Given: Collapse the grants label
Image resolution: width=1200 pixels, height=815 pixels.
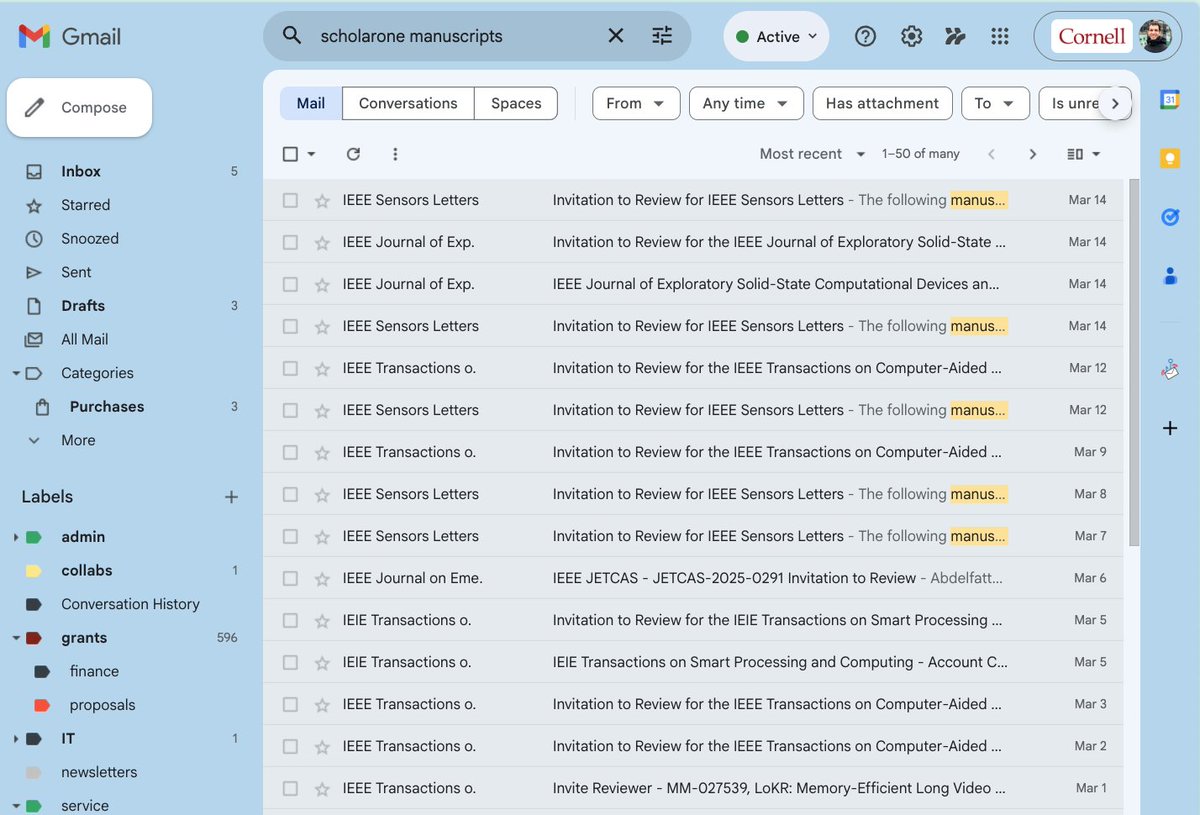Looking at the screenshot, I should (x=16, y=638).
